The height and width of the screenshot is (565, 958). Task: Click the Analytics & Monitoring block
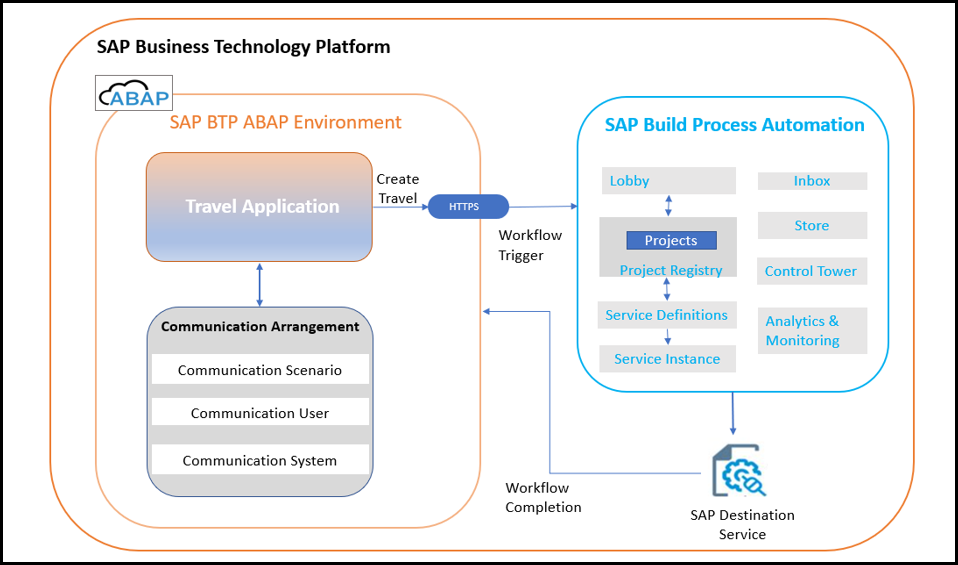812,330
